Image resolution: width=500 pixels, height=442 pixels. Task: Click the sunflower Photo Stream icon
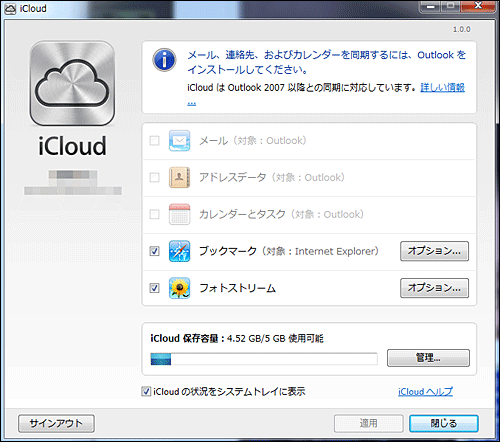(179, 288)
